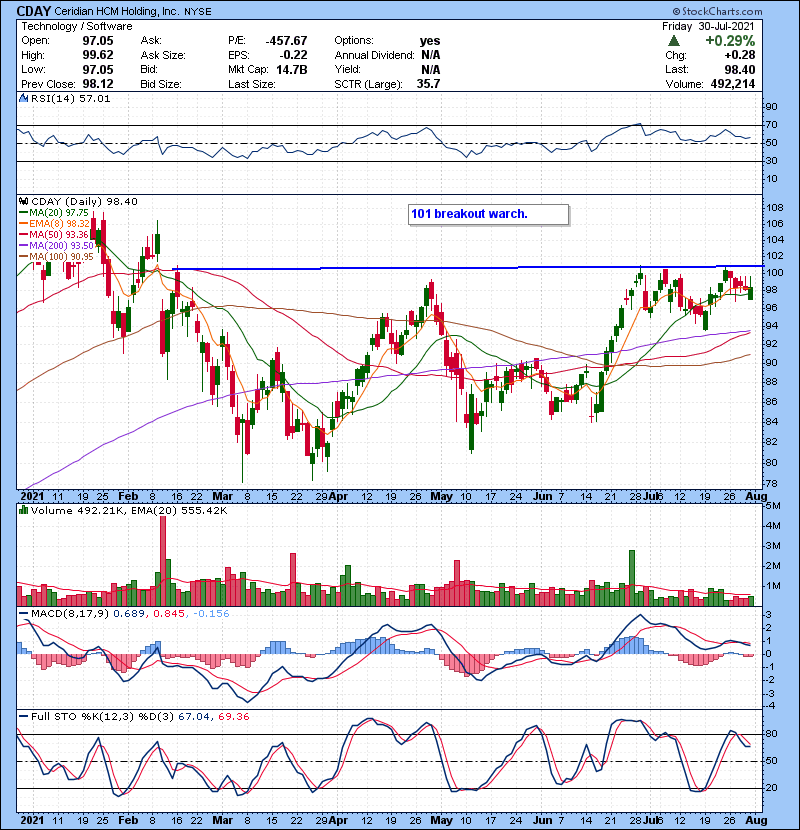Click the Options value 'yes'
The width and height of the screenshot is (800, 830).
pyautogui.click(x=430, y=41)
